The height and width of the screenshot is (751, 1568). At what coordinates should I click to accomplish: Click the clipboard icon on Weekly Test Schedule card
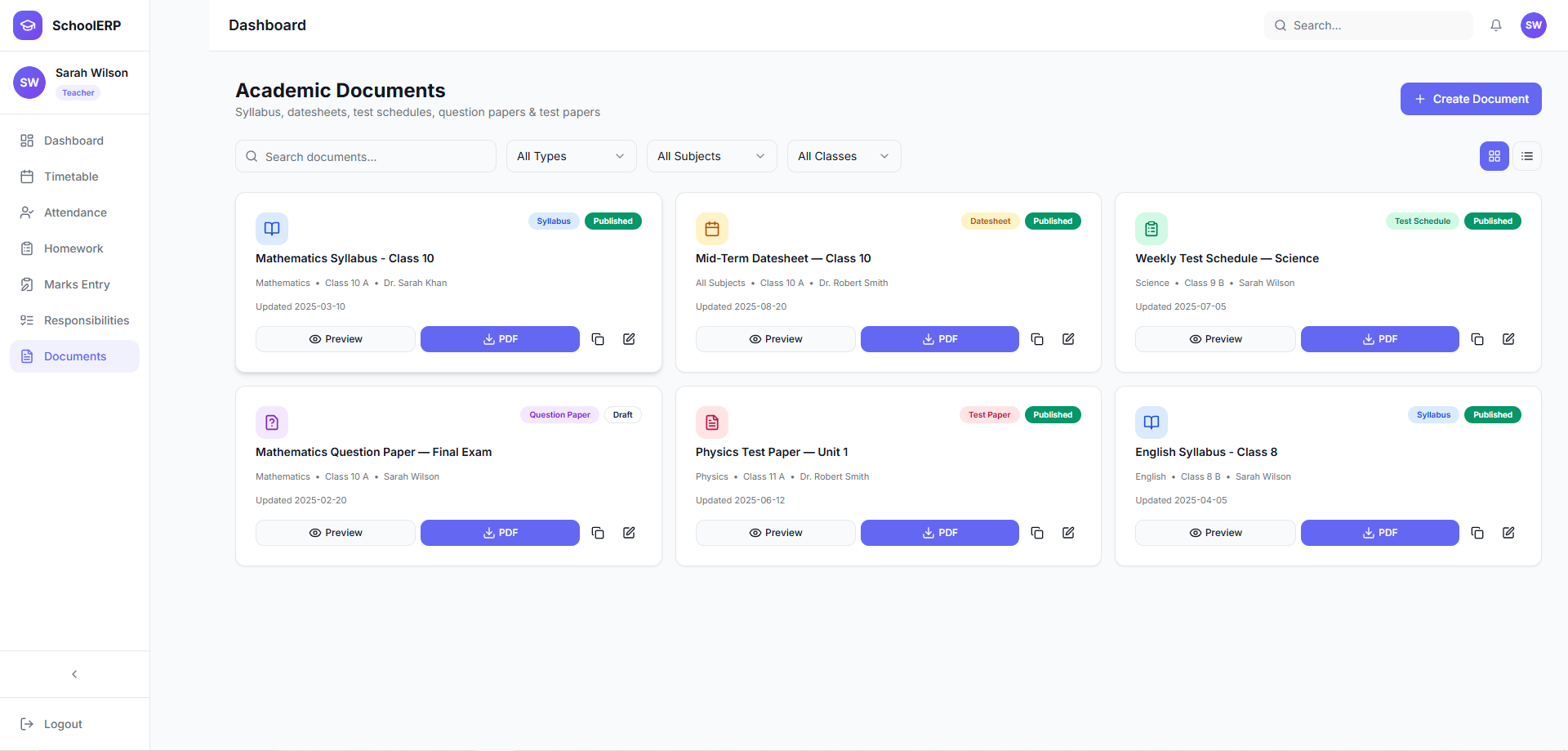(x=1151, y=229)
